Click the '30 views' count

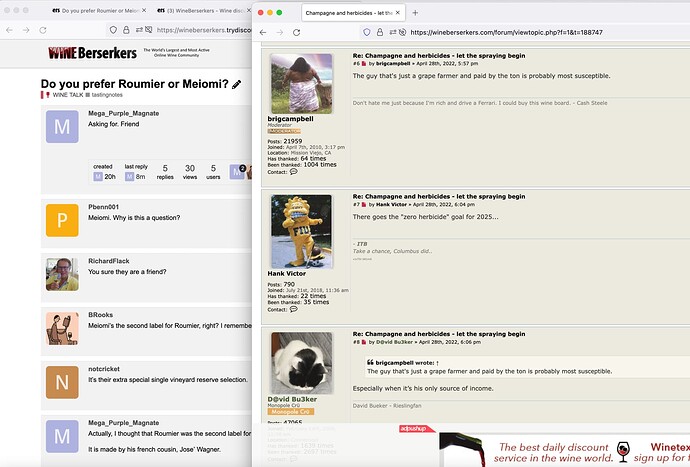pyautogui.click(x=190, y=172)
